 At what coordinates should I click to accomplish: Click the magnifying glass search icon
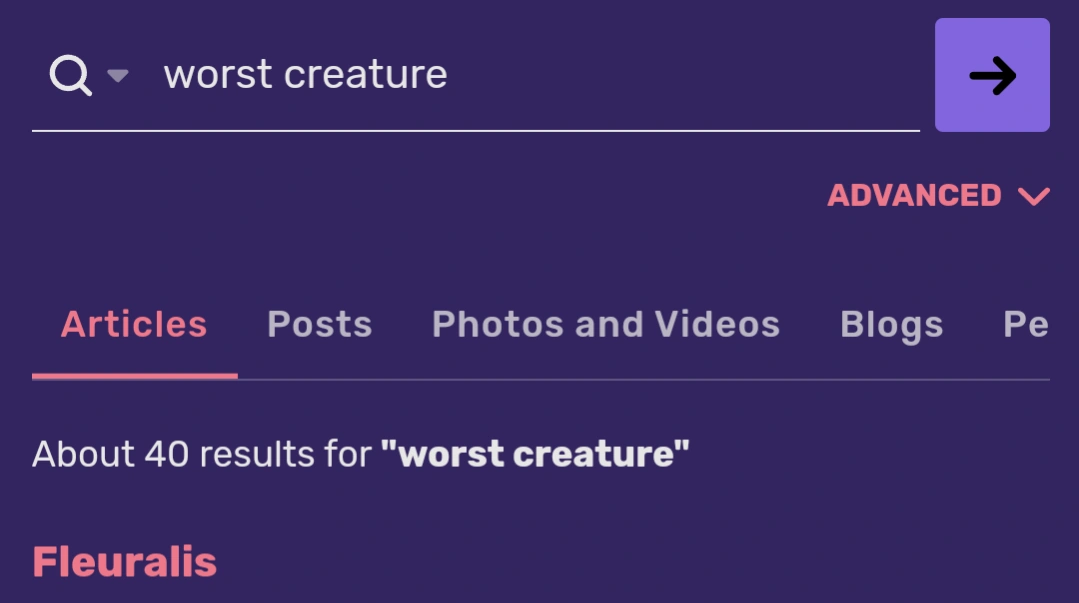(70, 73)
